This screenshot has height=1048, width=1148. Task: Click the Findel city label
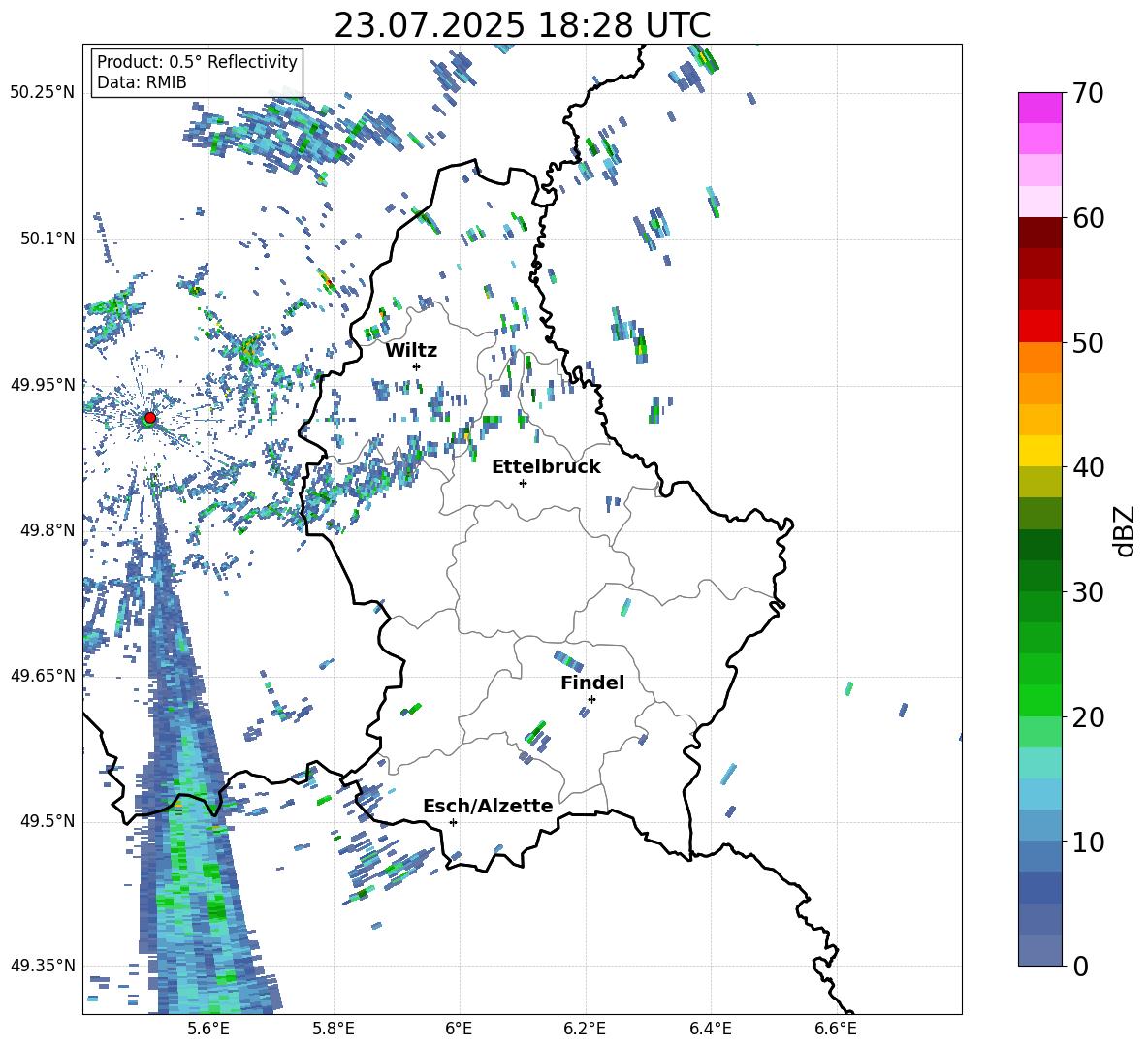tap(592, 683)
